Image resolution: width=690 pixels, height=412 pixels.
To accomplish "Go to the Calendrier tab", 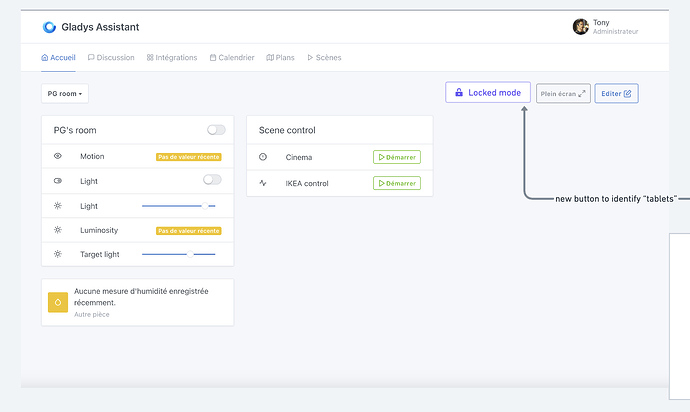I will pyautogui.click(x=232, y=58).
